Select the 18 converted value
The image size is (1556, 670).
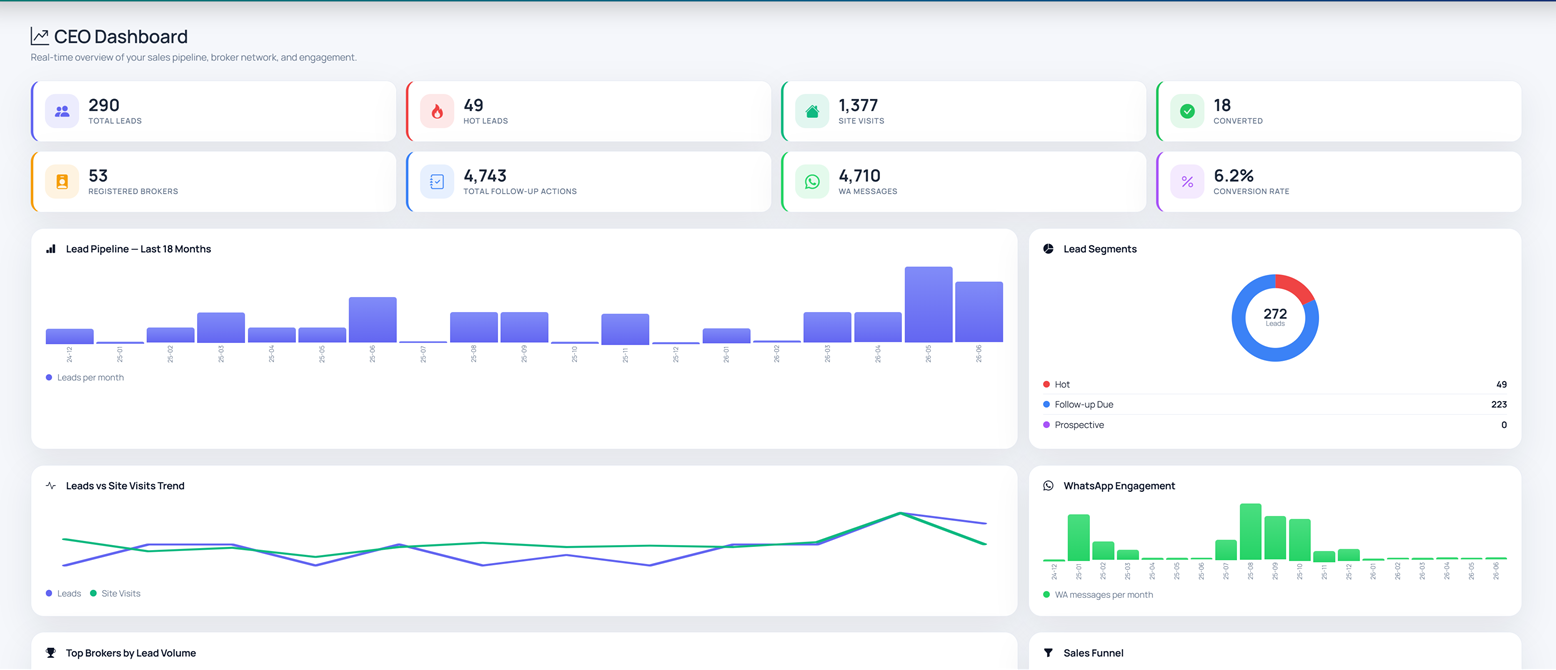pos(1222,105)
